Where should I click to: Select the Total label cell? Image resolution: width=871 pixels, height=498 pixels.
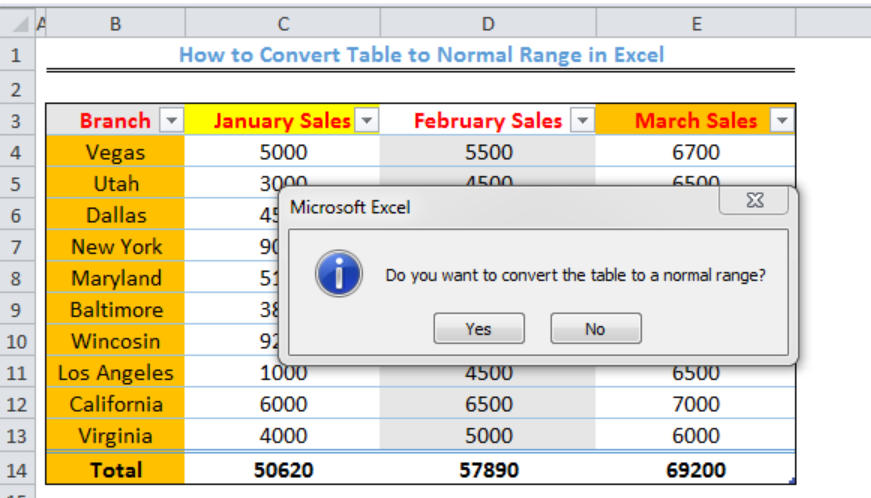[x=116, y=470]
